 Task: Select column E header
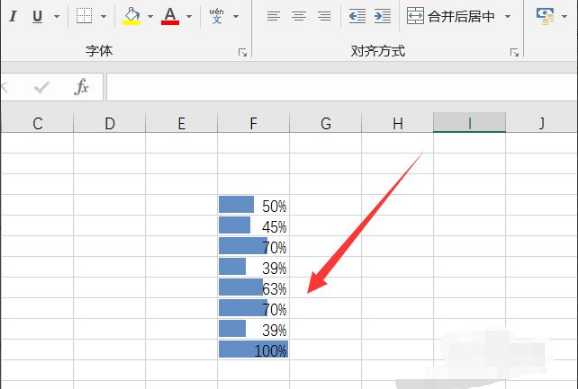pyautogui.click(x=181, y=123)
